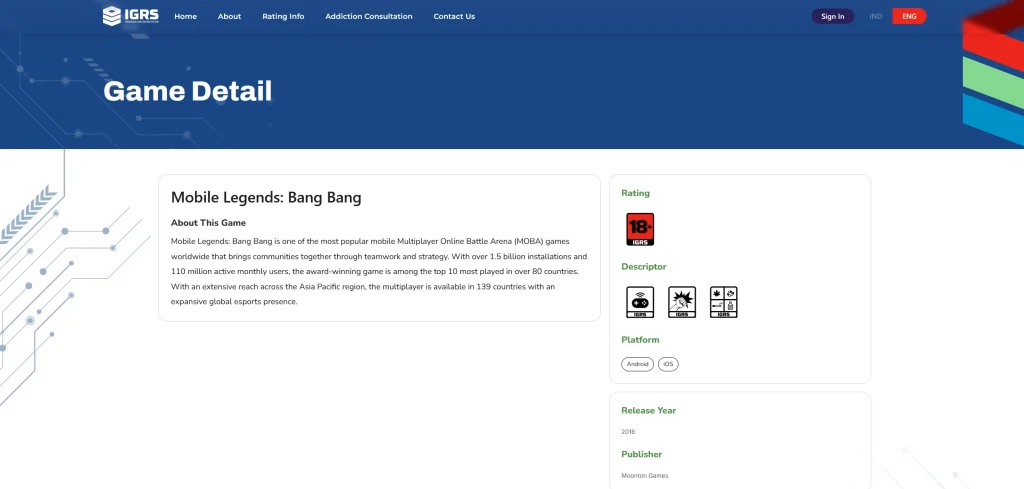Click the red 18+ rating icon

[640, 229]
